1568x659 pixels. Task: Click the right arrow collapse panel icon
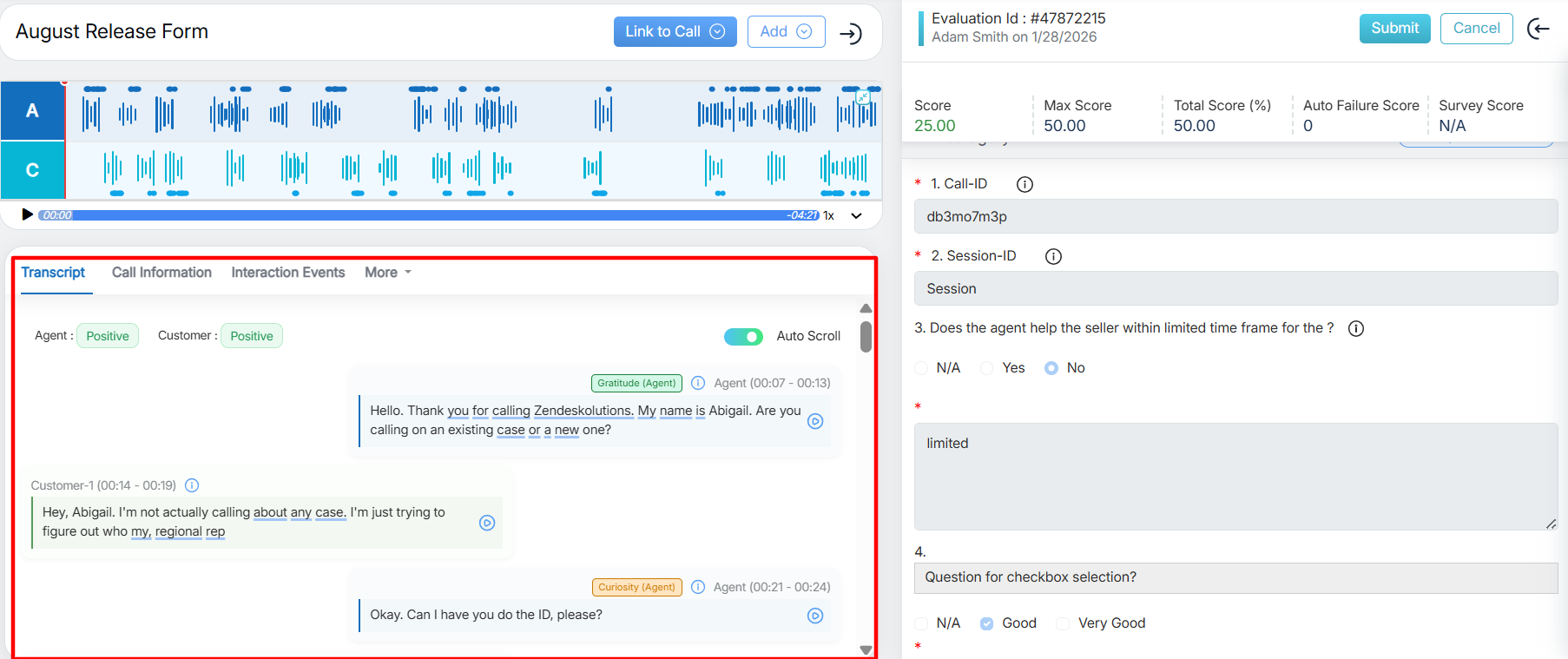pyautogui.click(x=851, y=33)
